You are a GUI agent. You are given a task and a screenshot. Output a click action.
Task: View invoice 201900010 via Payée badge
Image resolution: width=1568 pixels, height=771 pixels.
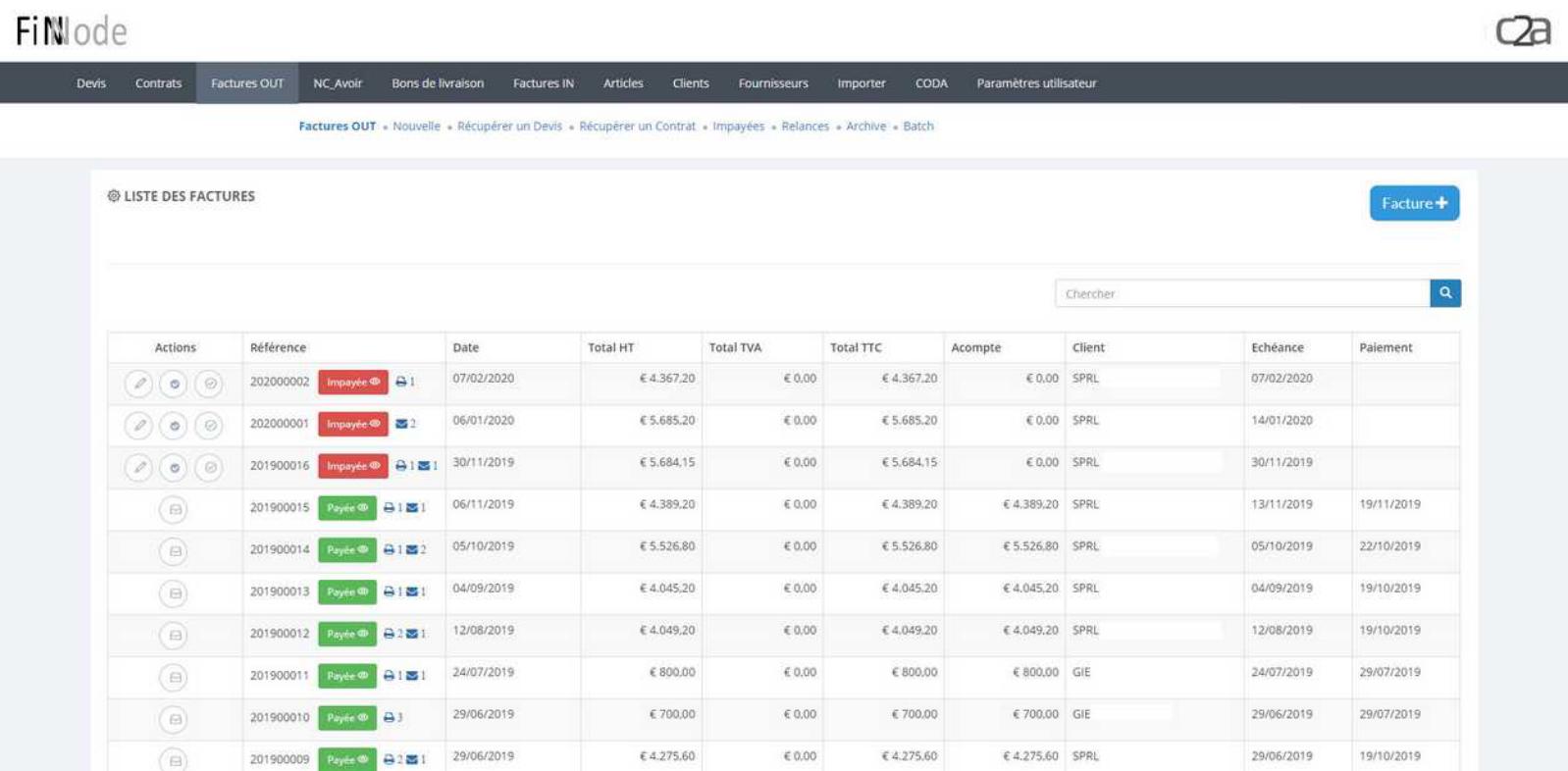347,718
